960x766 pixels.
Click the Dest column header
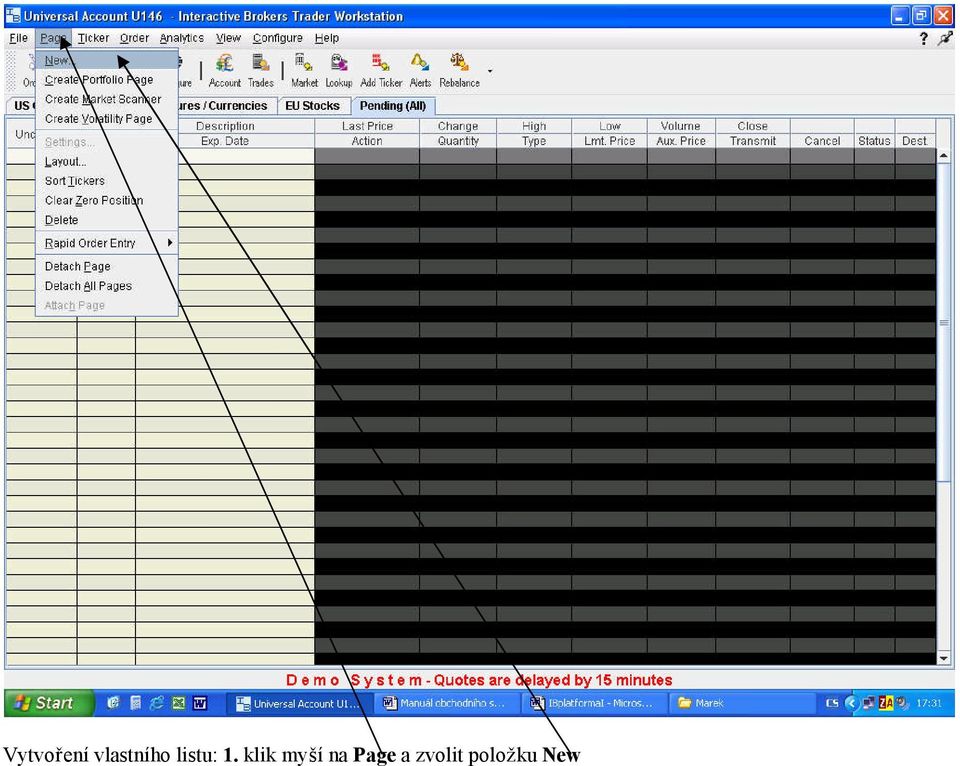click(x=914, y=141)
